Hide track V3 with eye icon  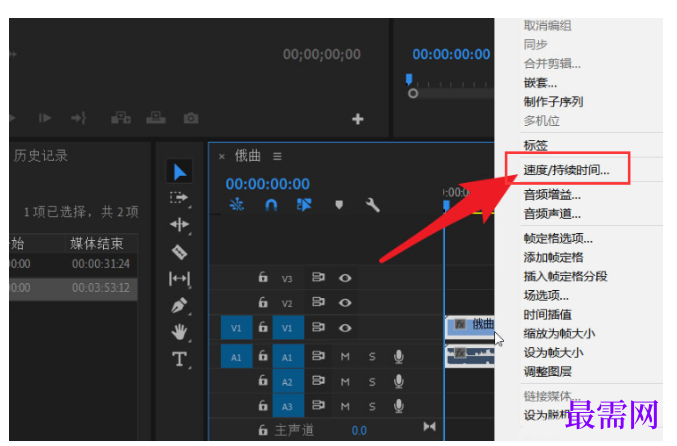345,278
